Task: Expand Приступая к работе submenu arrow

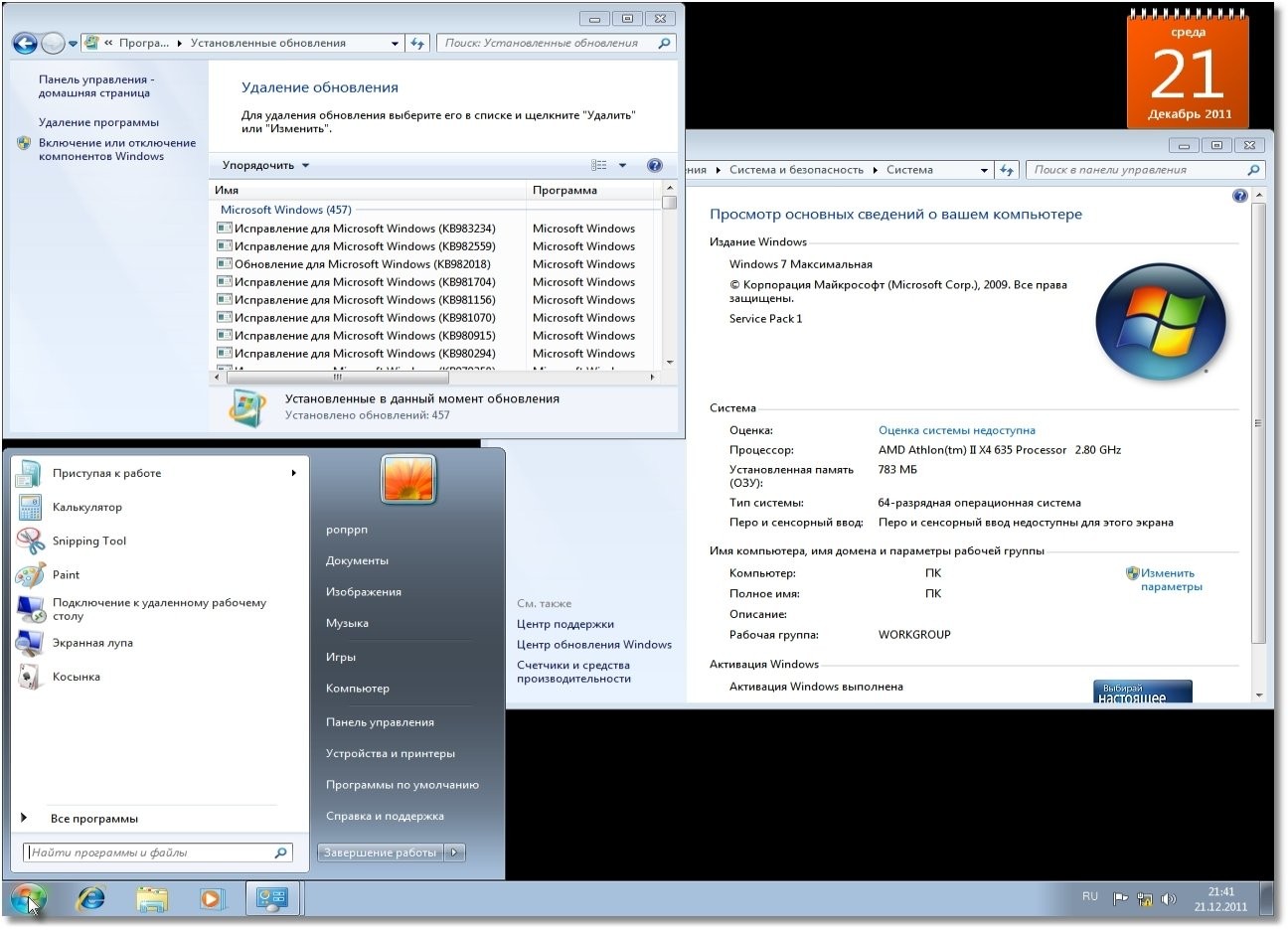Action: point(293,473)
